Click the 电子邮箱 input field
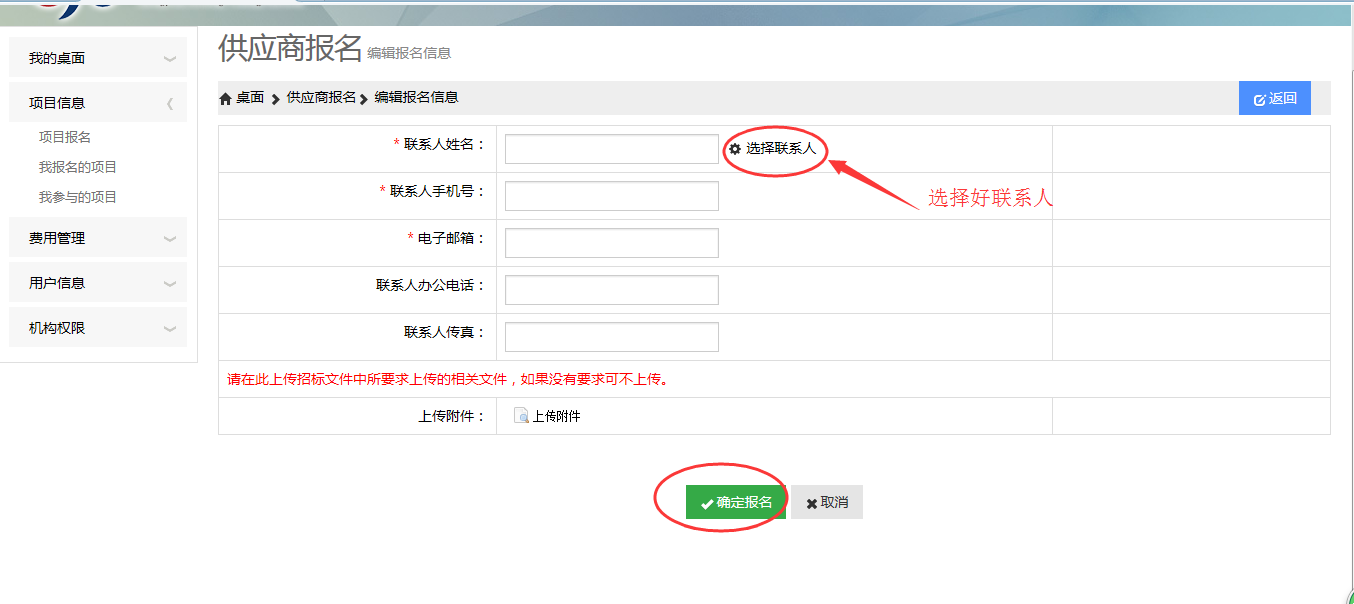The width and height of the screenshot is (1354, 604). pyautogui.click(x=611, y=243)
